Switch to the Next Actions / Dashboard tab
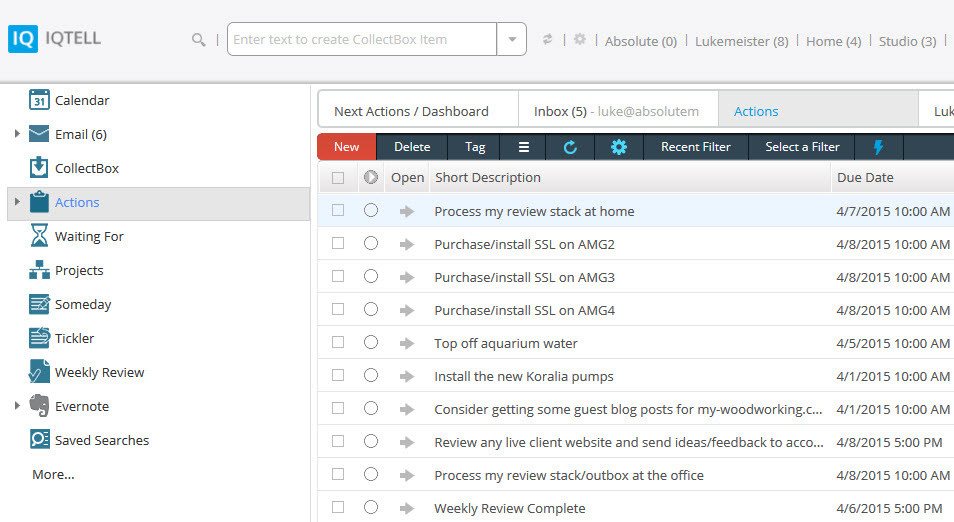The width and height of the screenshot is (954, 522). click(411, 111)
